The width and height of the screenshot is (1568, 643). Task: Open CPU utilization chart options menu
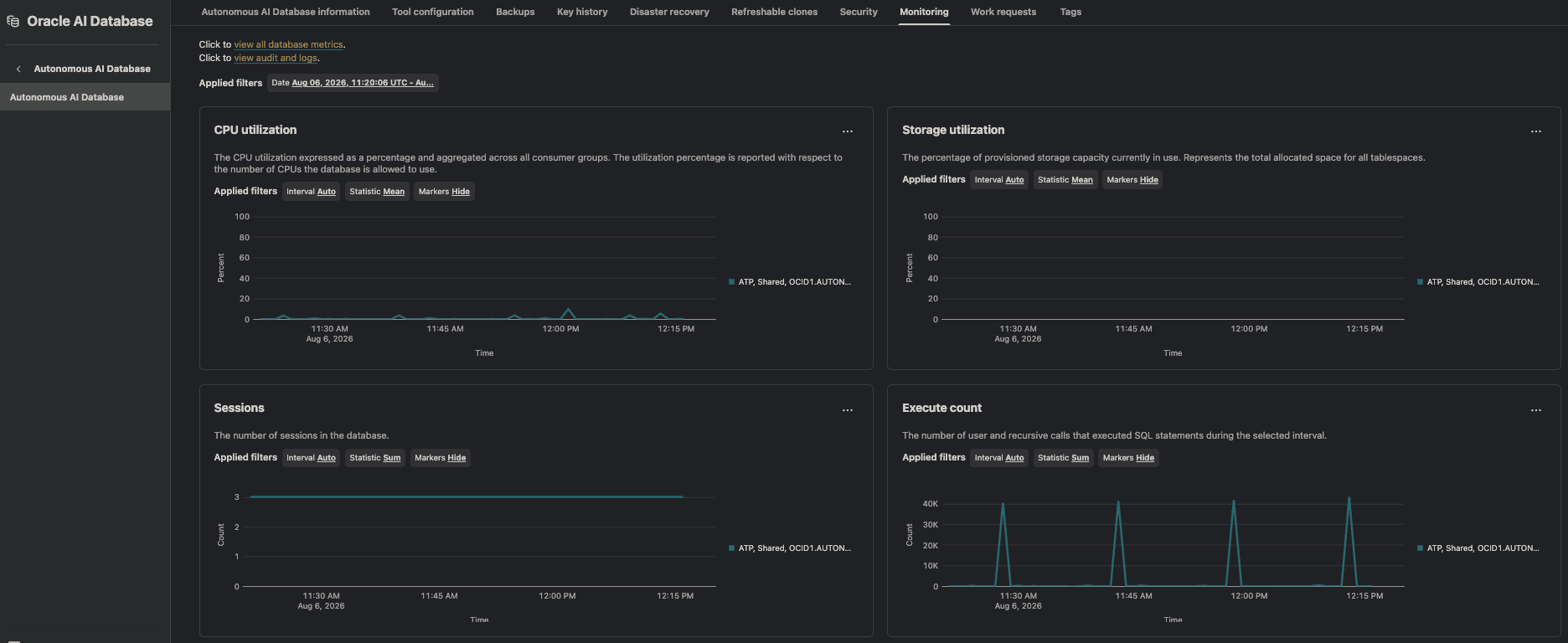point(848,131)
